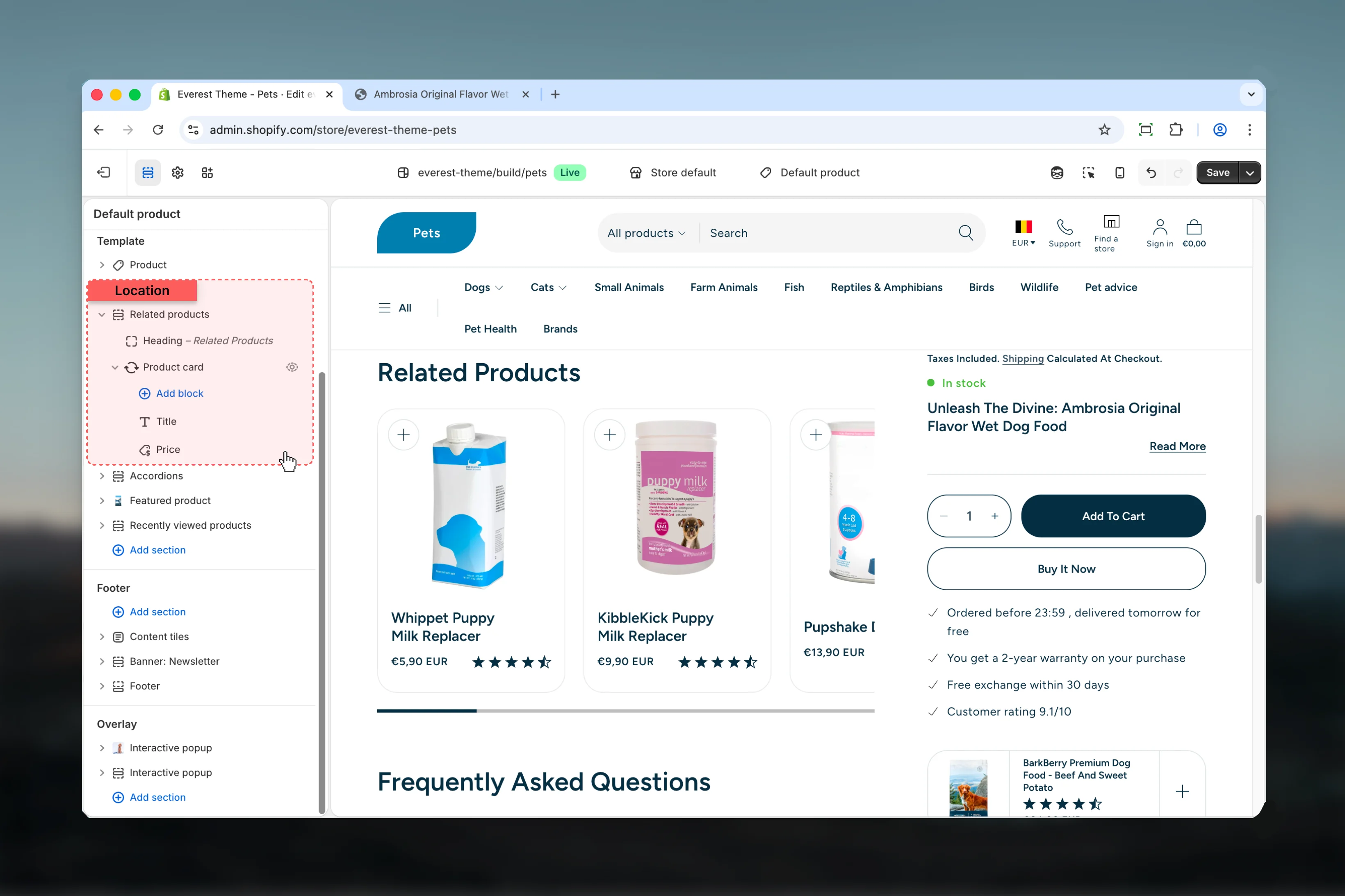Click Add block under Product card
This screenshot has width=1345, height=896.
(x=171, y=393)
